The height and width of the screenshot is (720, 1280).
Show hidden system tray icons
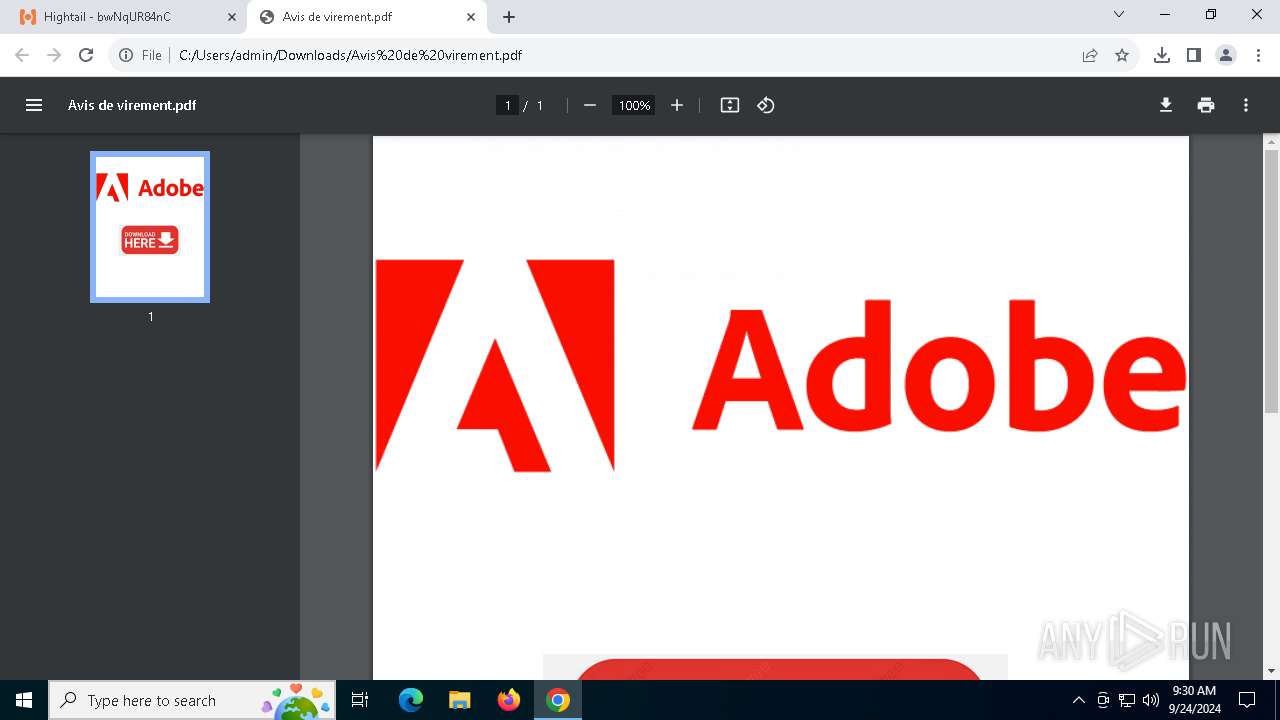[1078, 700]
